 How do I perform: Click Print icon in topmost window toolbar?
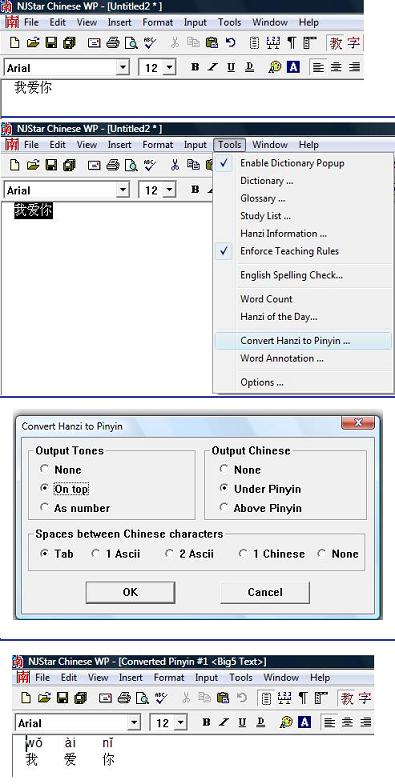(113, 43)
